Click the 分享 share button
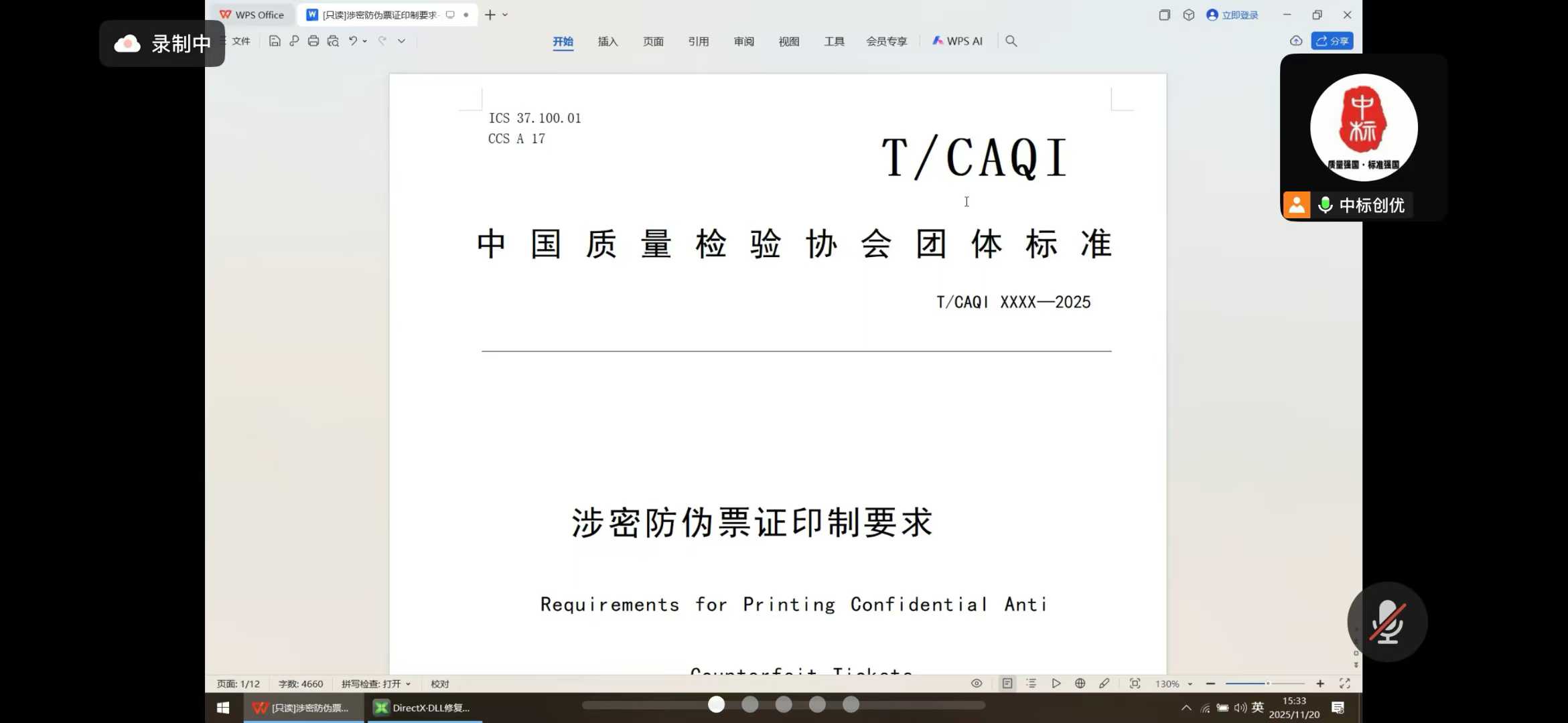 point(1332,40)
